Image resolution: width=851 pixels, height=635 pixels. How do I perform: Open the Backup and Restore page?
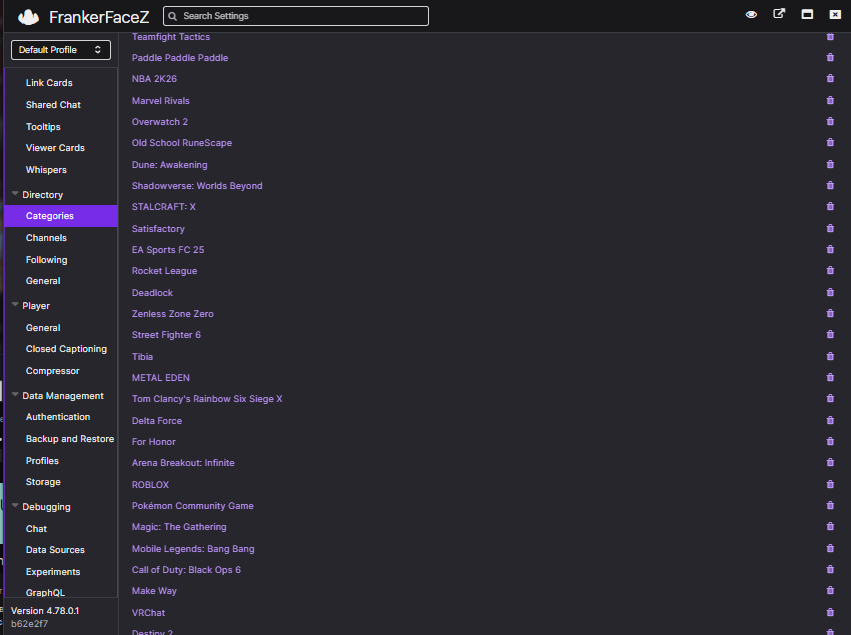tap(70, 439)
